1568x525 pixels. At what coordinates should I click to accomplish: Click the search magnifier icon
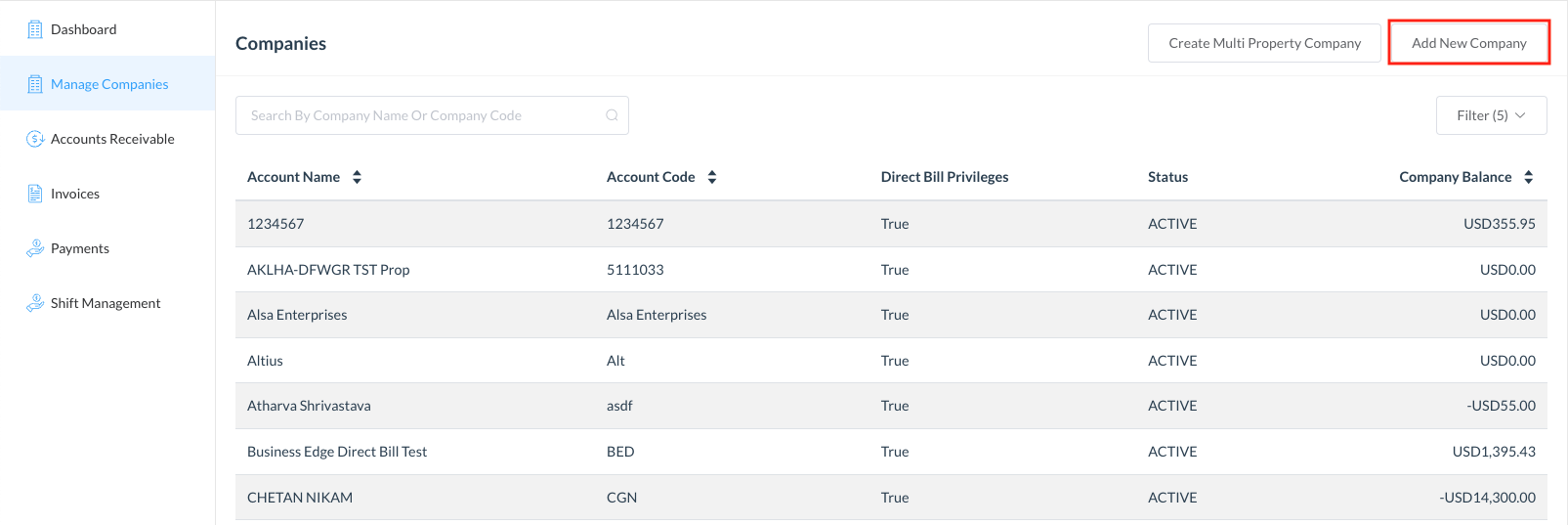point(612,115)
